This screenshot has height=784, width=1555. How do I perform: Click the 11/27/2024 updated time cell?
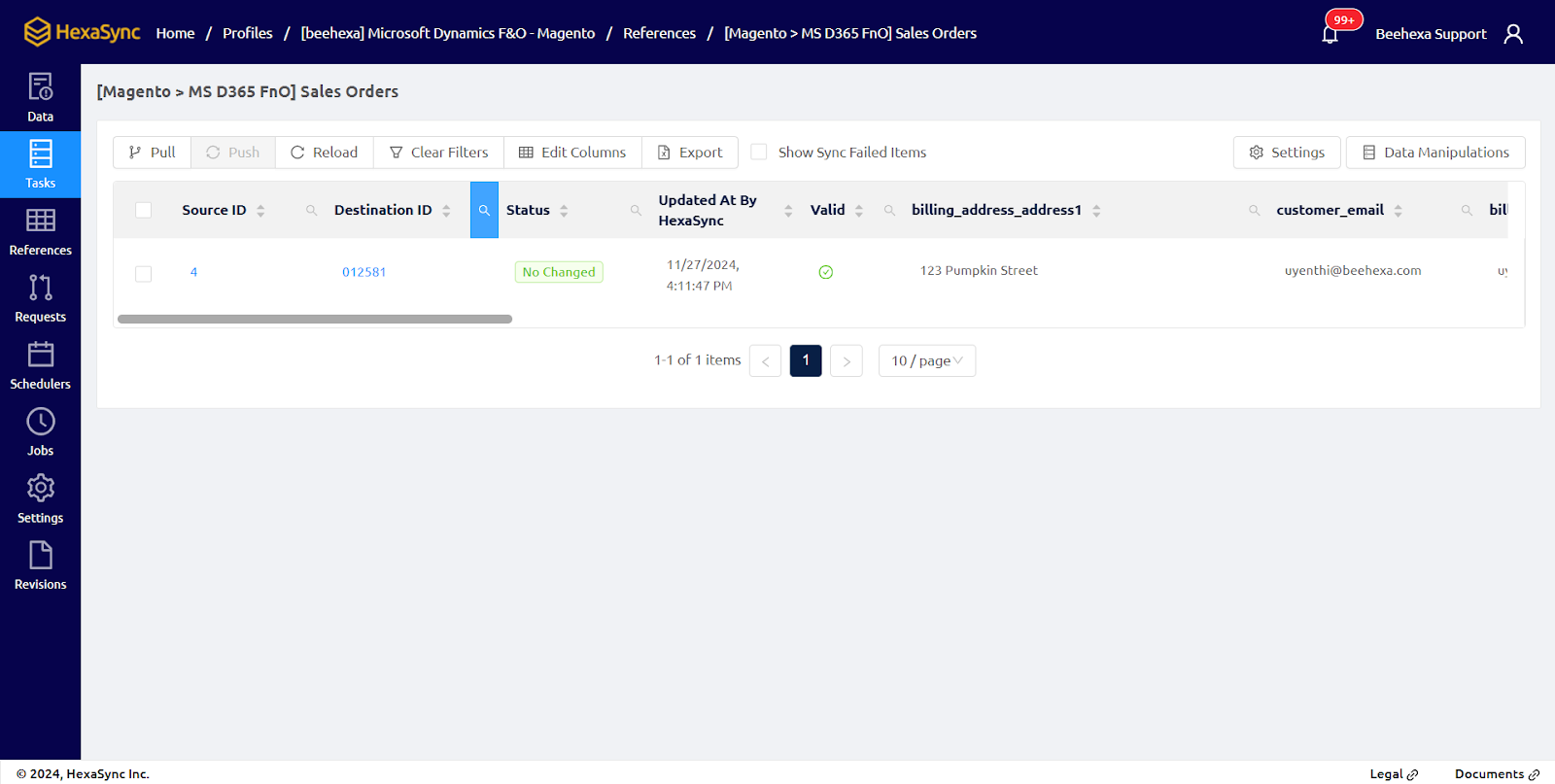pyautogui.click(x=703, y=275)
